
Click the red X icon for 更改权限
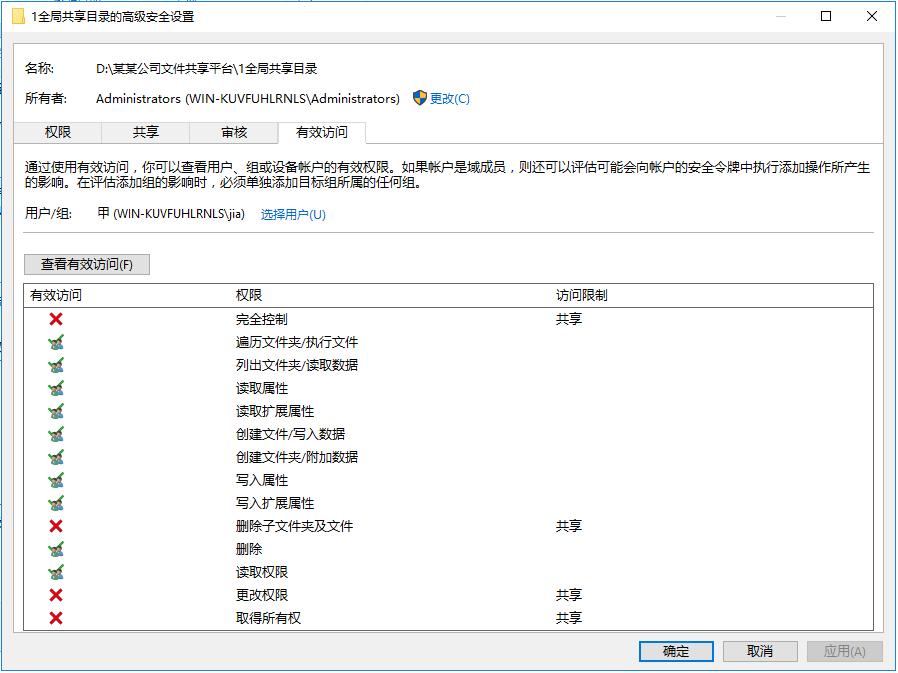(57, 594)
